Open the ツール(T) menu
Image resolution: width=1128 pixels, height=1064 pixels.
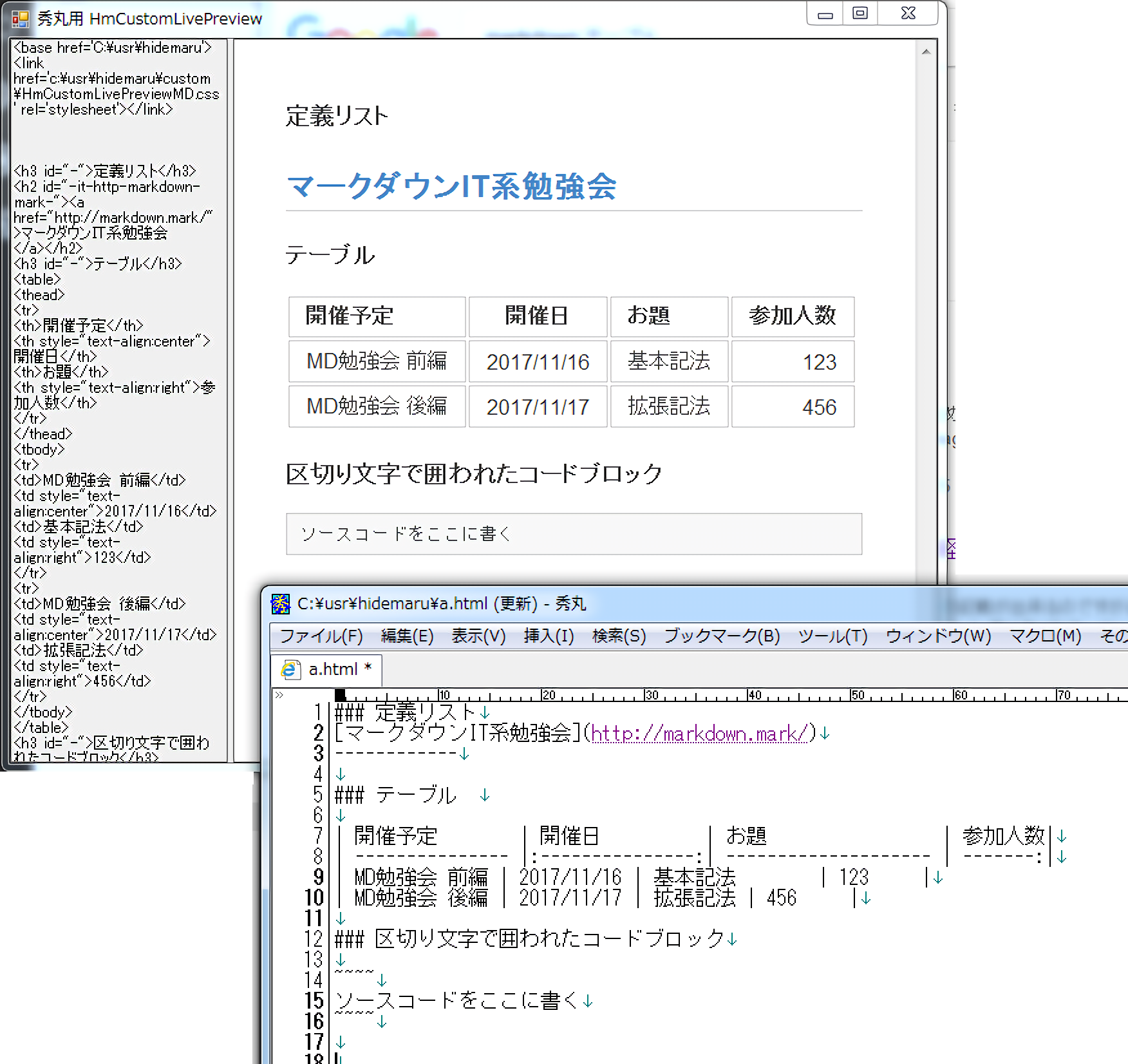point(832,636)
